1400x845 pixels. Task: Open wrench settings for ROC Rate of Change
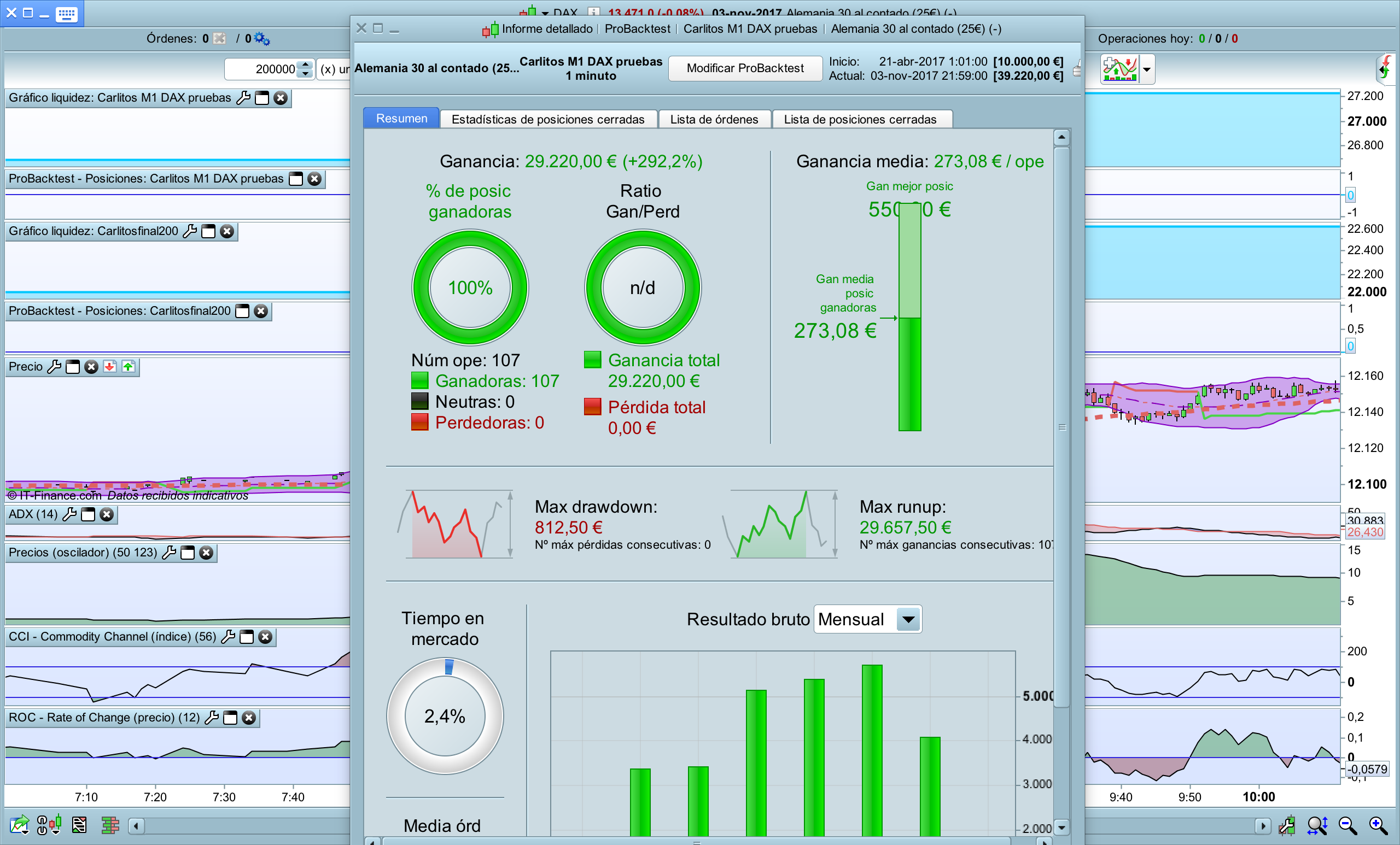coord(212,718)
